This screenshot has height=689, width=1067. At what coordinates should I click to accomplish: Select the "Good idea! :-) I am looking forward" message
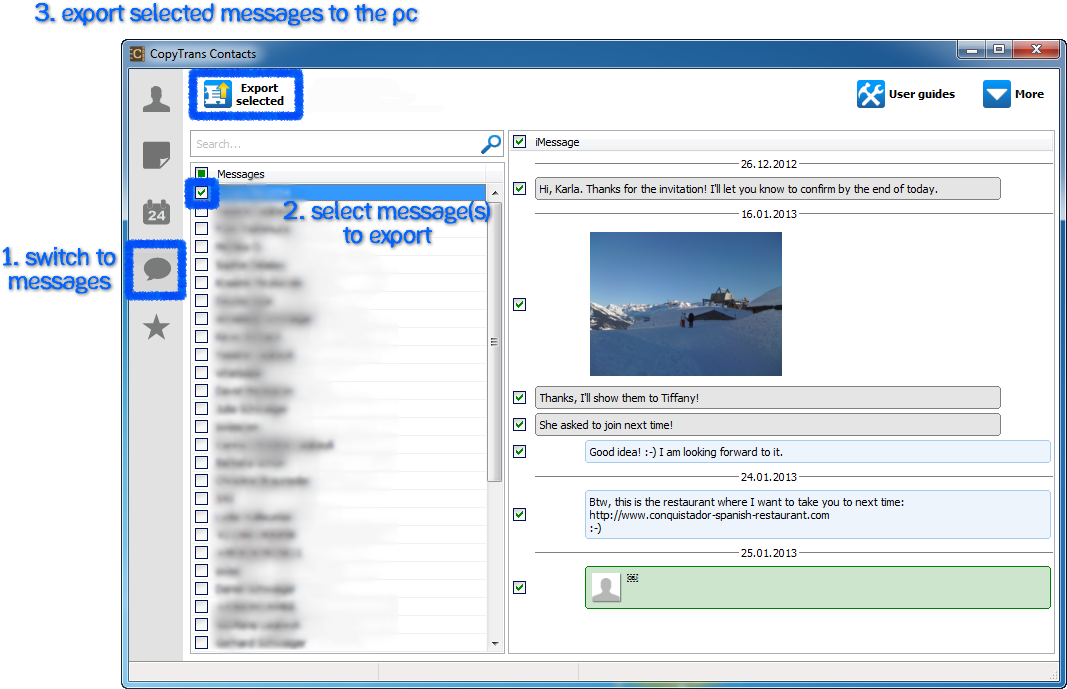818,452
